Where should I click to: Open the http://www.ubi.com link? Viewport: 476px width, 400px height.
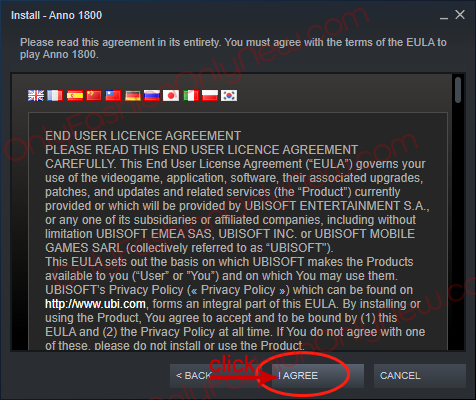point(95,304)
